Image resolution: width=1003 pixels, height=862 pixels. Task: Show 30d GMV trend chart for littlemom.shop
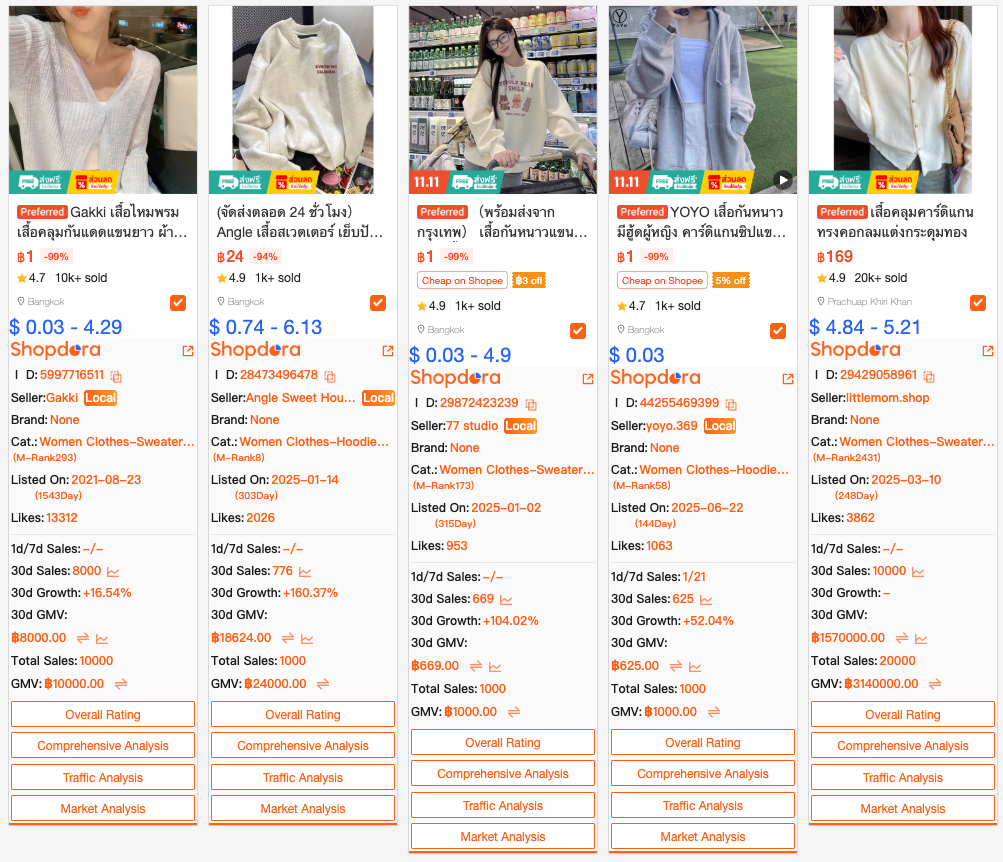click(x=921, y=638)
